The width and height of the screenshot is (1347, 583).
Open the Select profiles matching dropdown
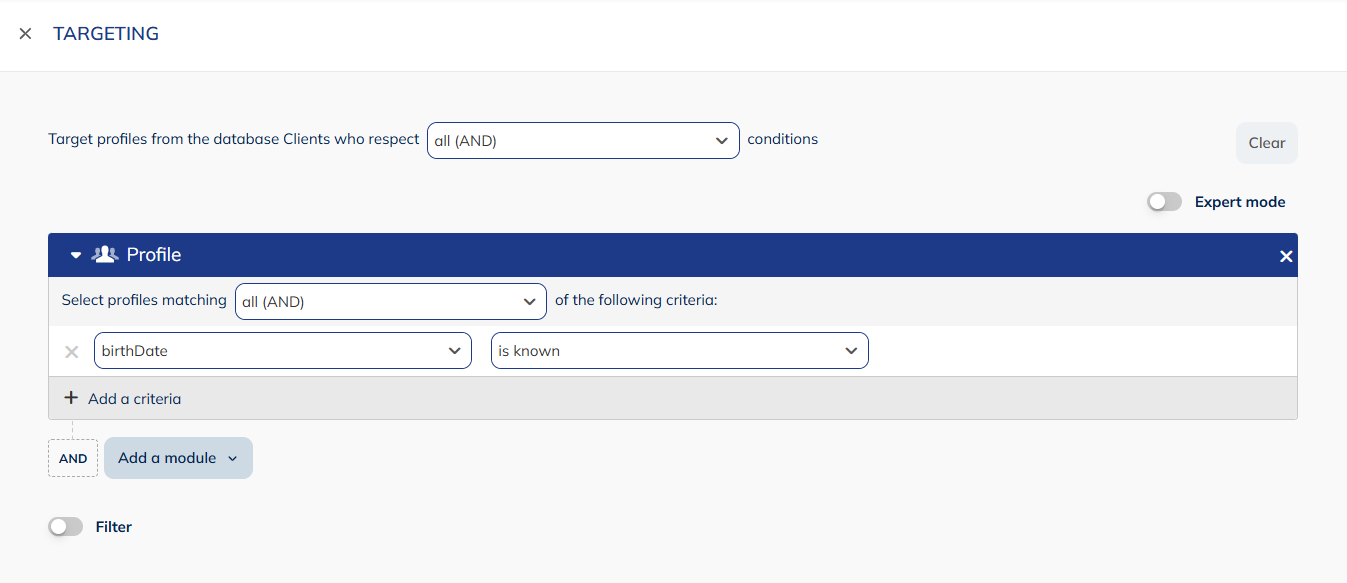pyautogui.click(x=390, y=301)
